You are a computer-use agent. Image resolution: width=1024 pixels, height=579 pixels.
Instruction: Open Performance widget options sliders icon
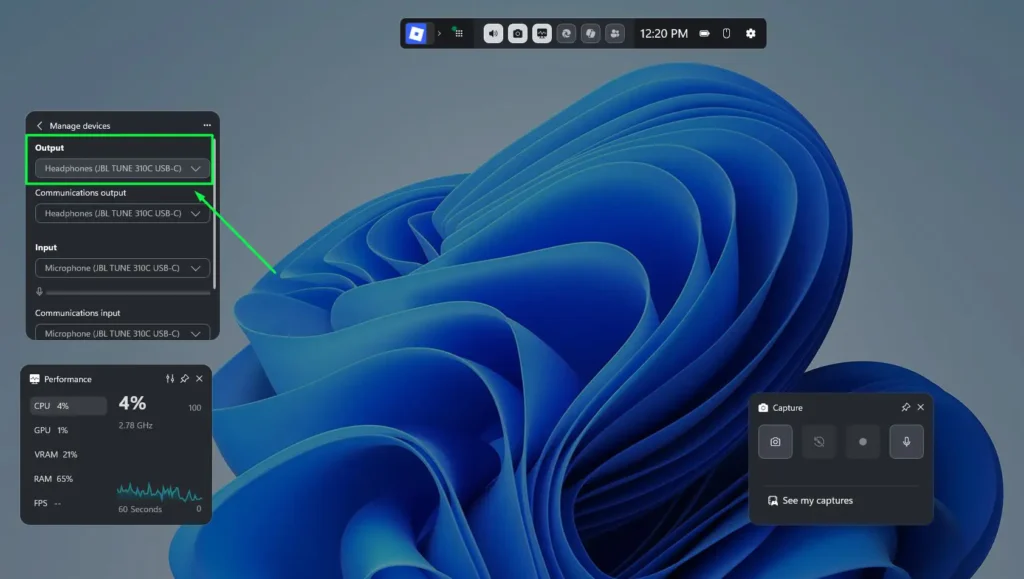coord(170,379)
